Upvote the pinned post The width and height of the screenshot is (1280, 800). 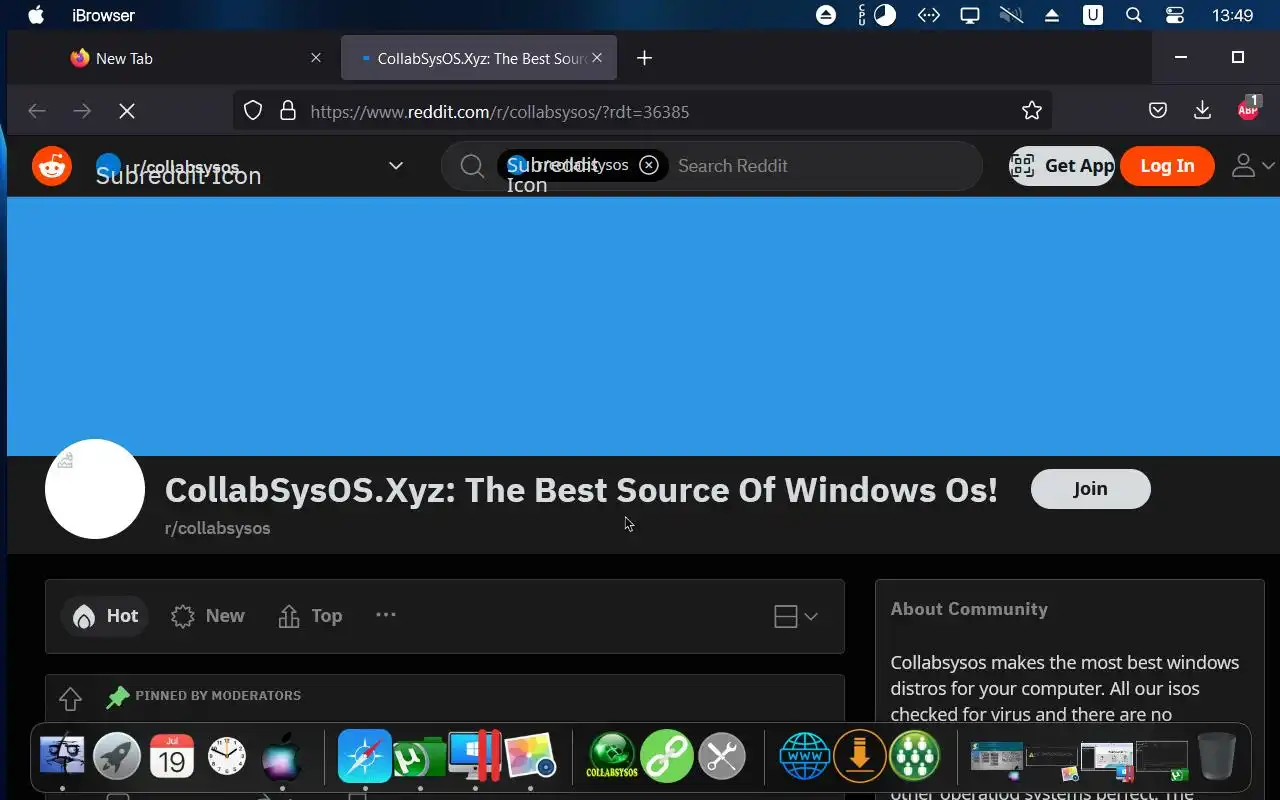click(70, 698)
